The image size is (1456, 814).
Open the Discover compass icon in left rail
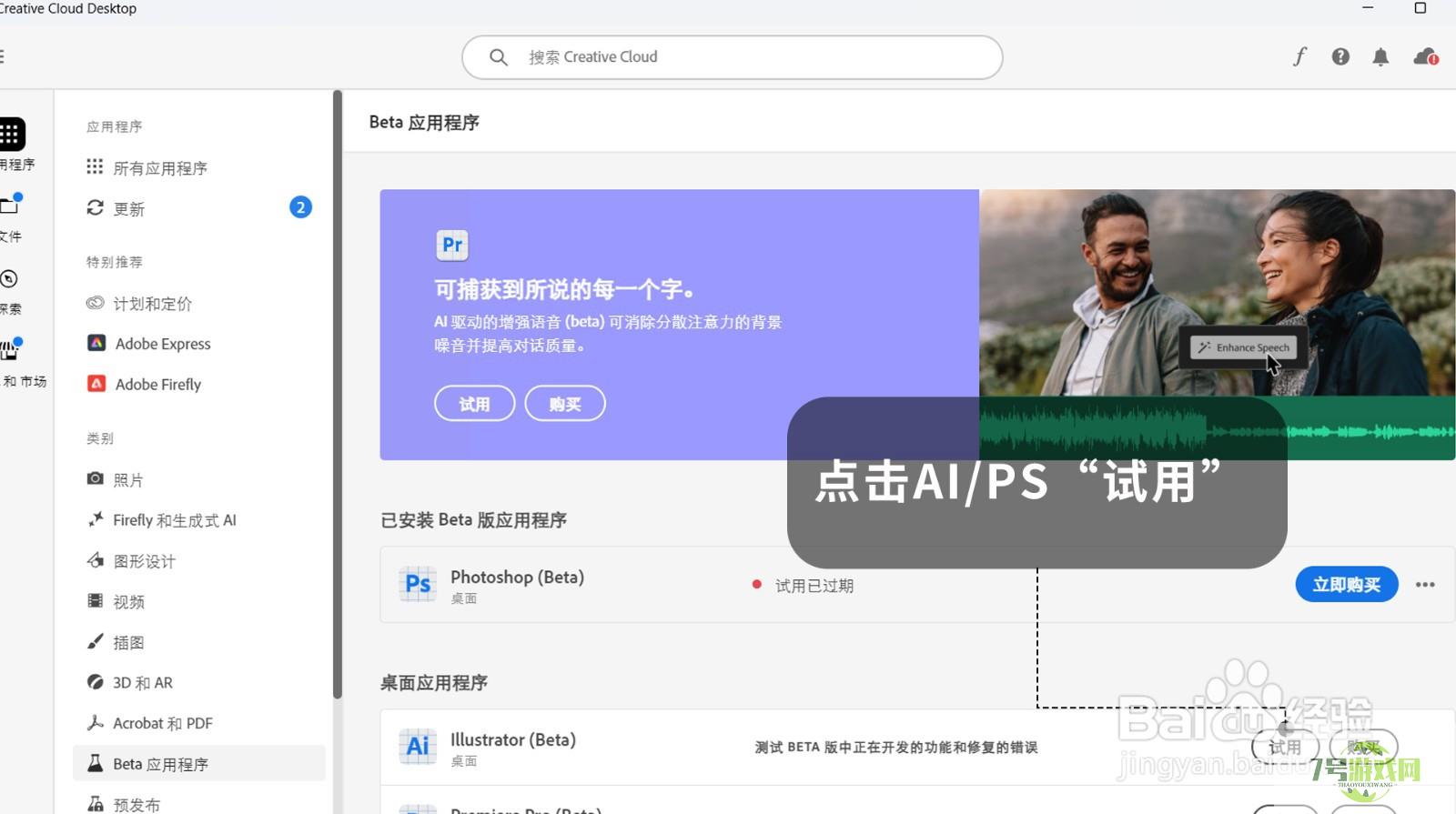click(9, 278)
